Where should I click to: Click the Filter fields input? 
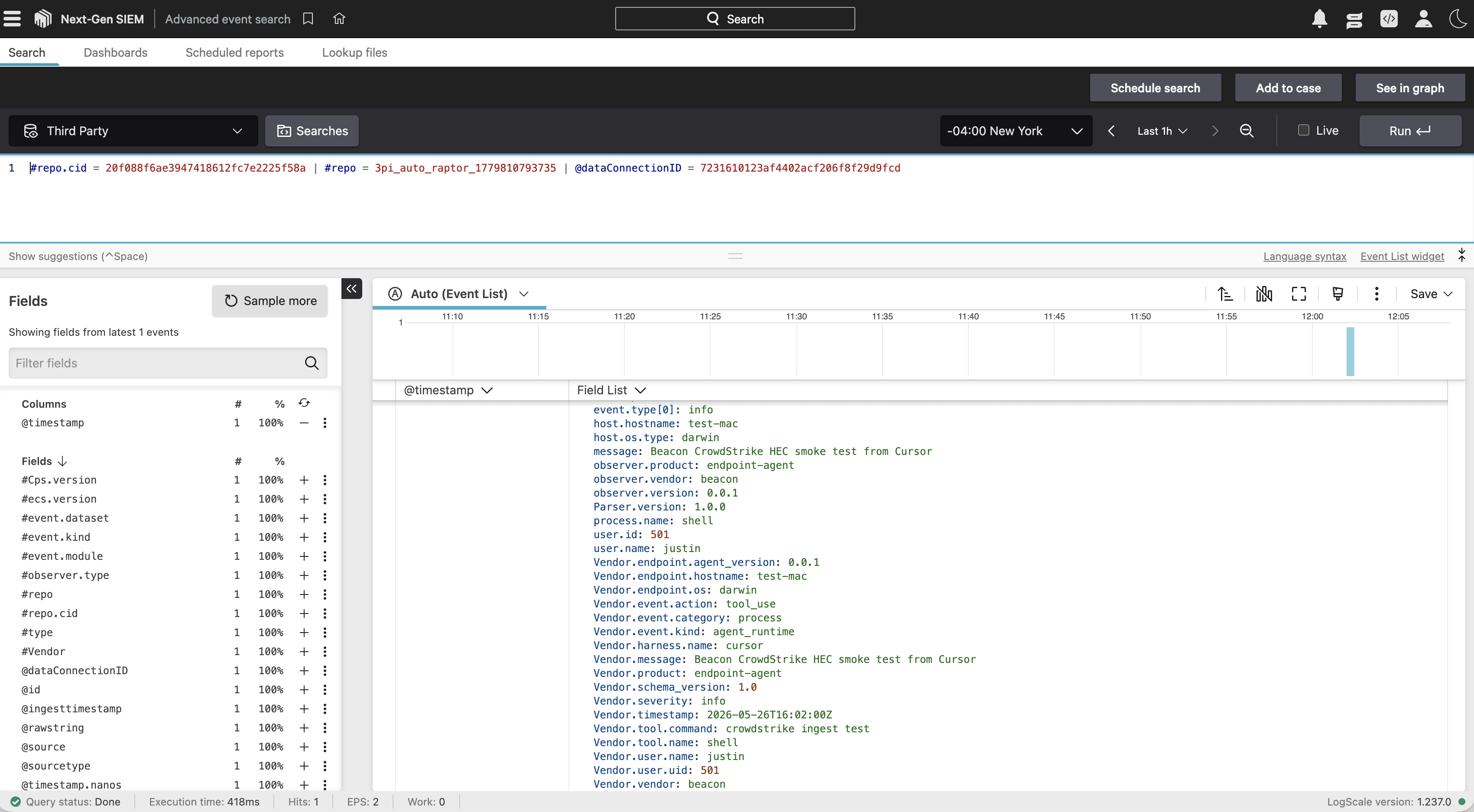point(168,364)
